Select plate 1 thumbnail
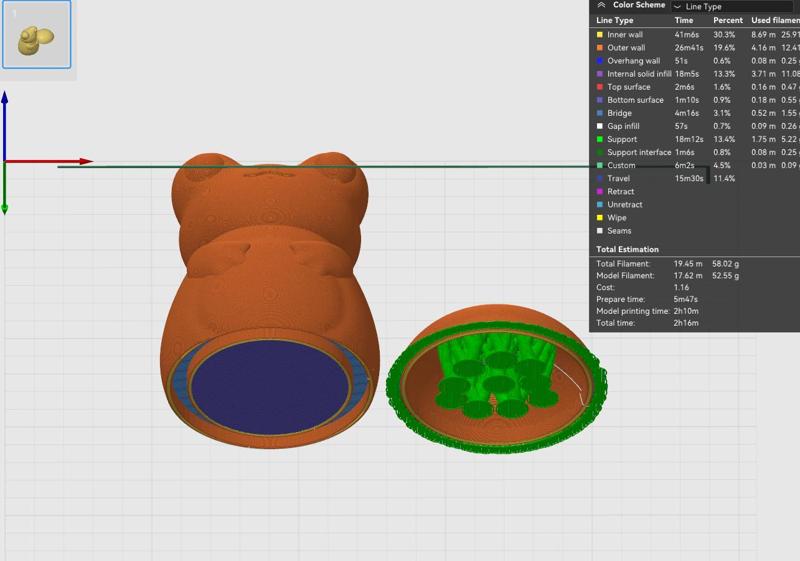The width and height of the screenshot is (800, 561). pos(36,35)
